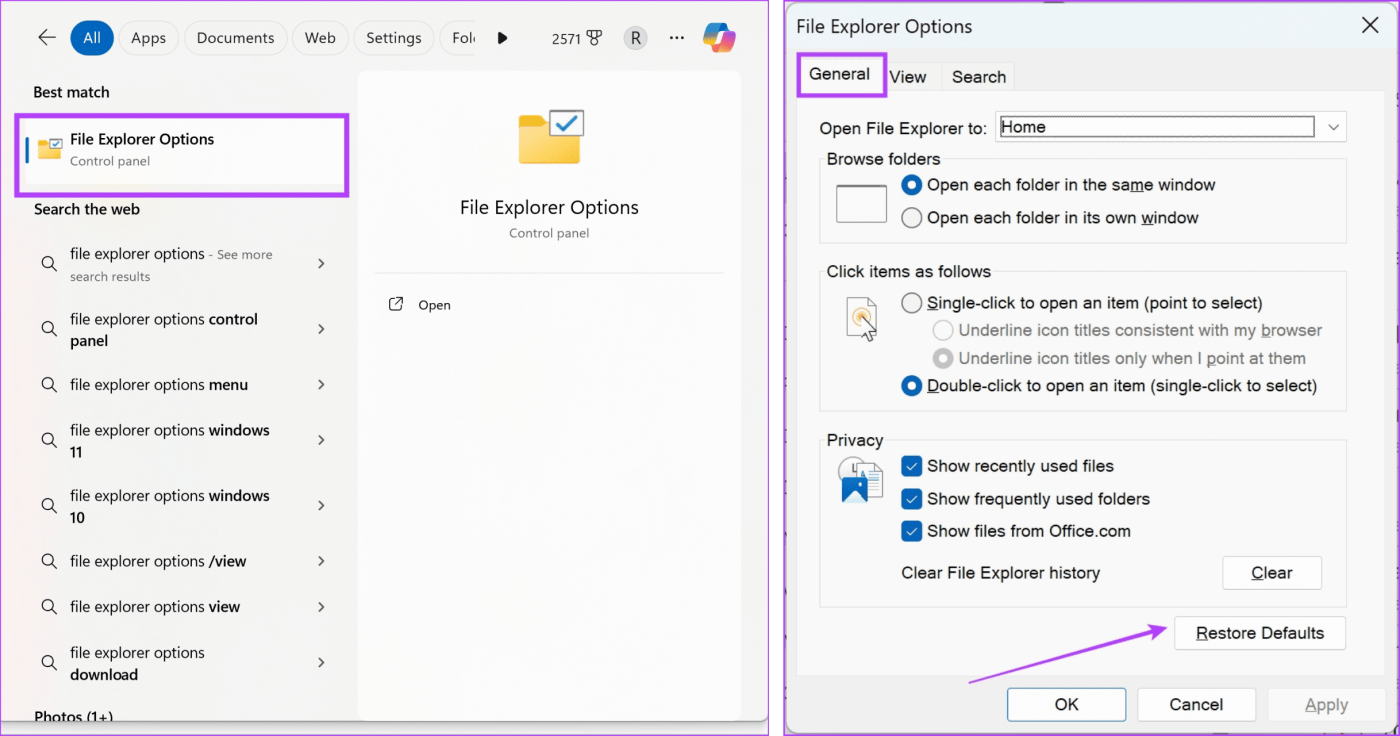1400x736 pixels.
Task: Click File Explorer Options folder icon in Best match
Action: tap(49, 149)
